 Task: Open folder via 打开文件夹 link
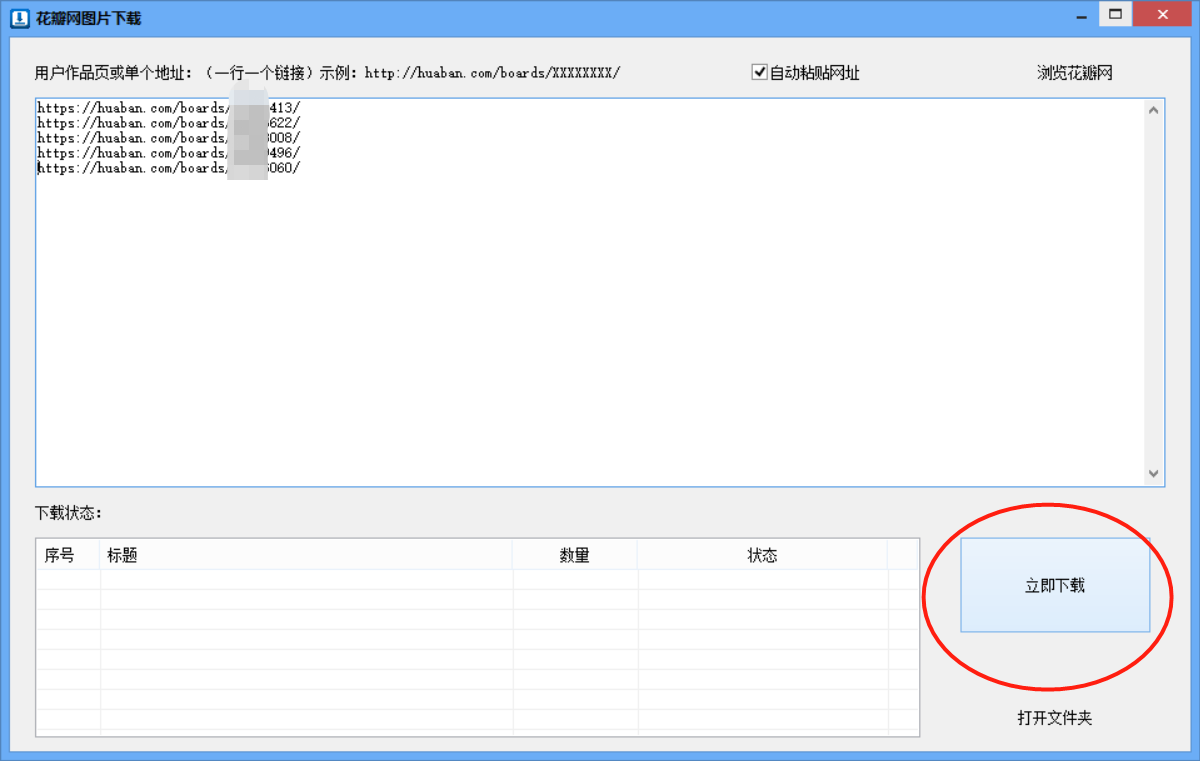[x=1055, y=718]
